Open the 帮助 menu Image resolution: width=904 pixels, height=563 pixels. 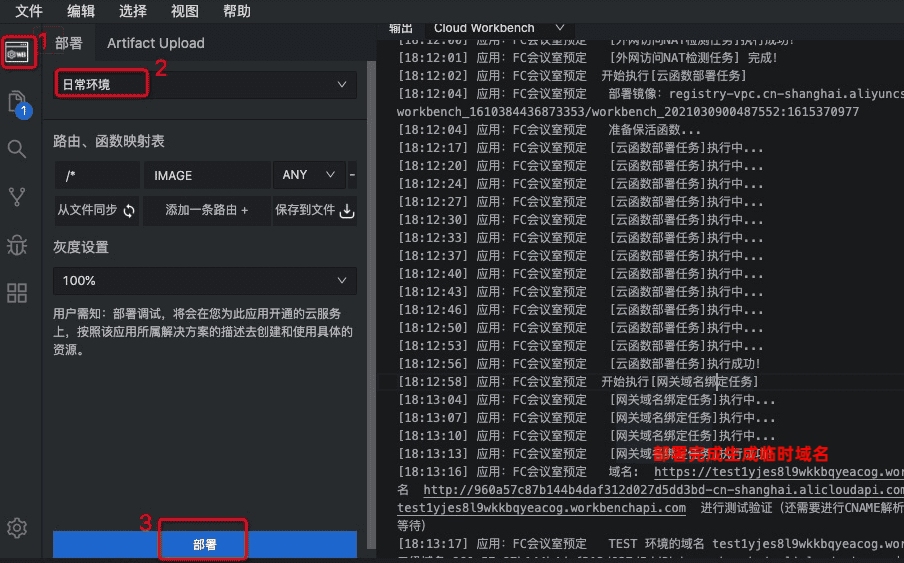[x=236, y=11]
